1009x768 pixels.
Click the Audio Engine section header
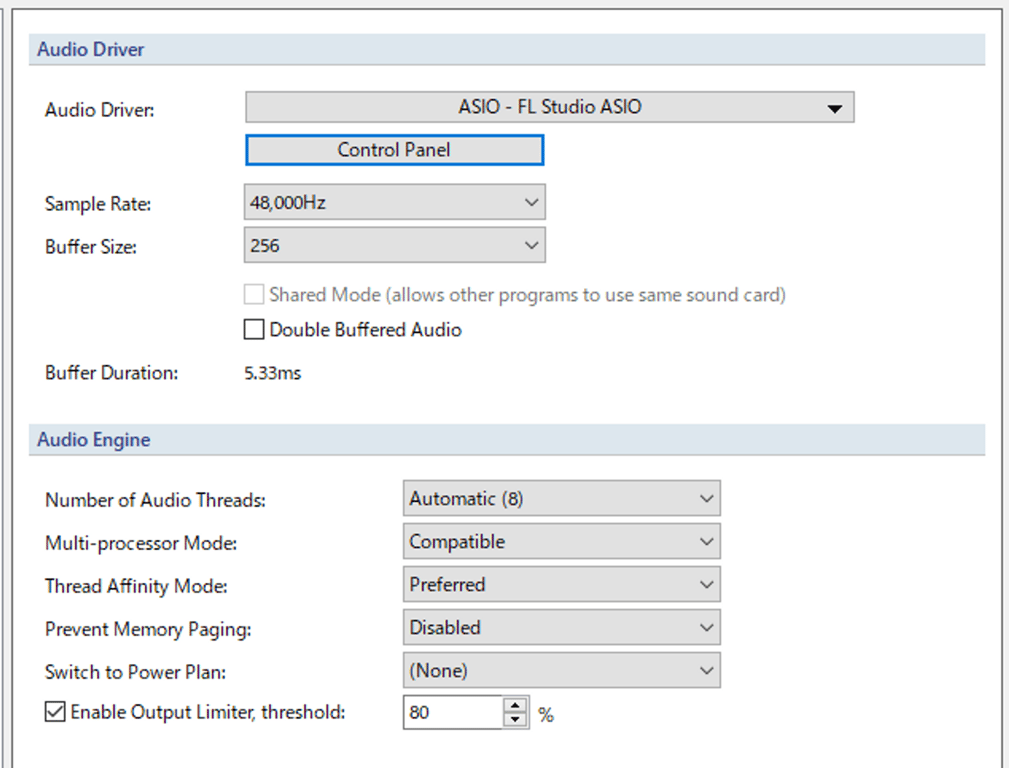click(506, 440)
